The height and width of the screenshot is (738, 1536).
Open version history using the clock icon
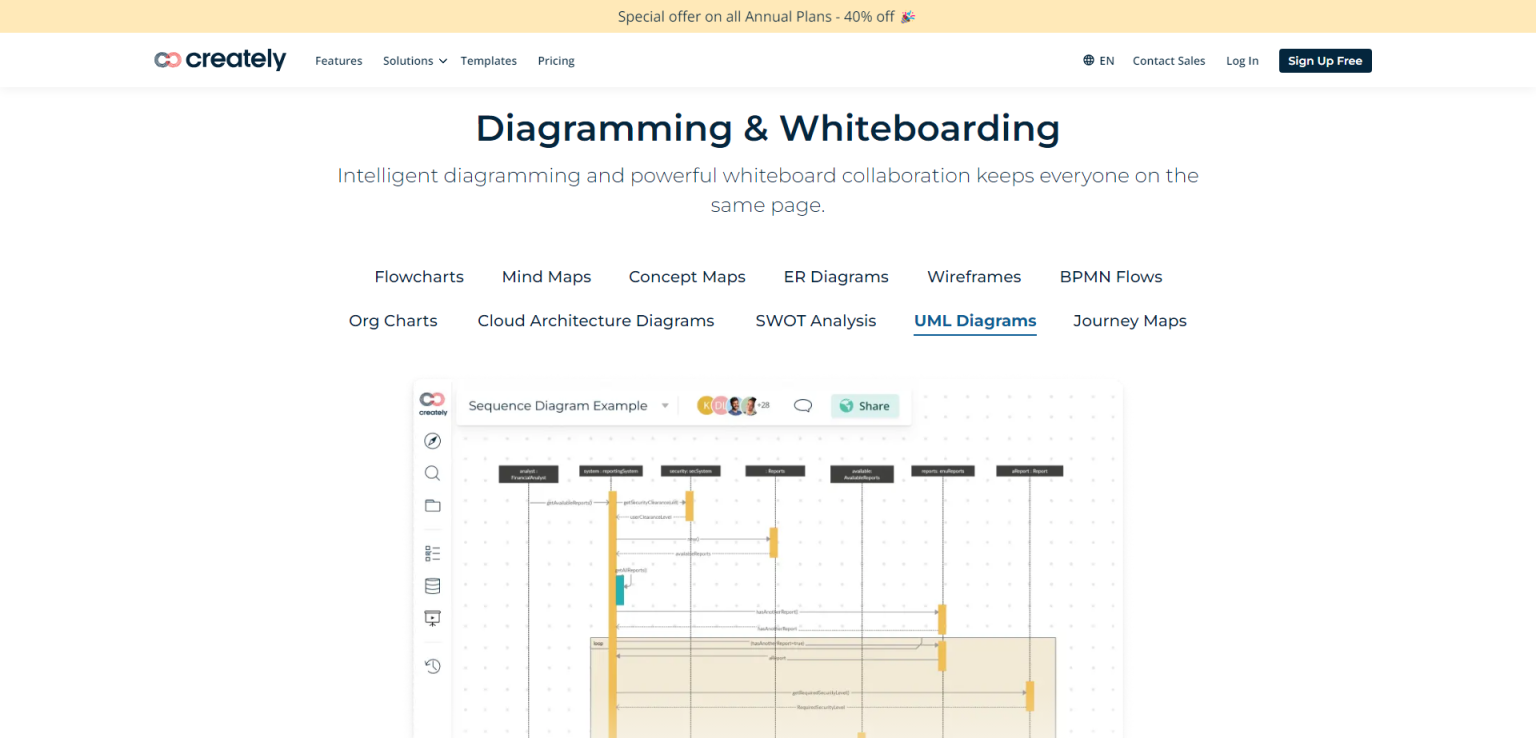coord(432,665)
